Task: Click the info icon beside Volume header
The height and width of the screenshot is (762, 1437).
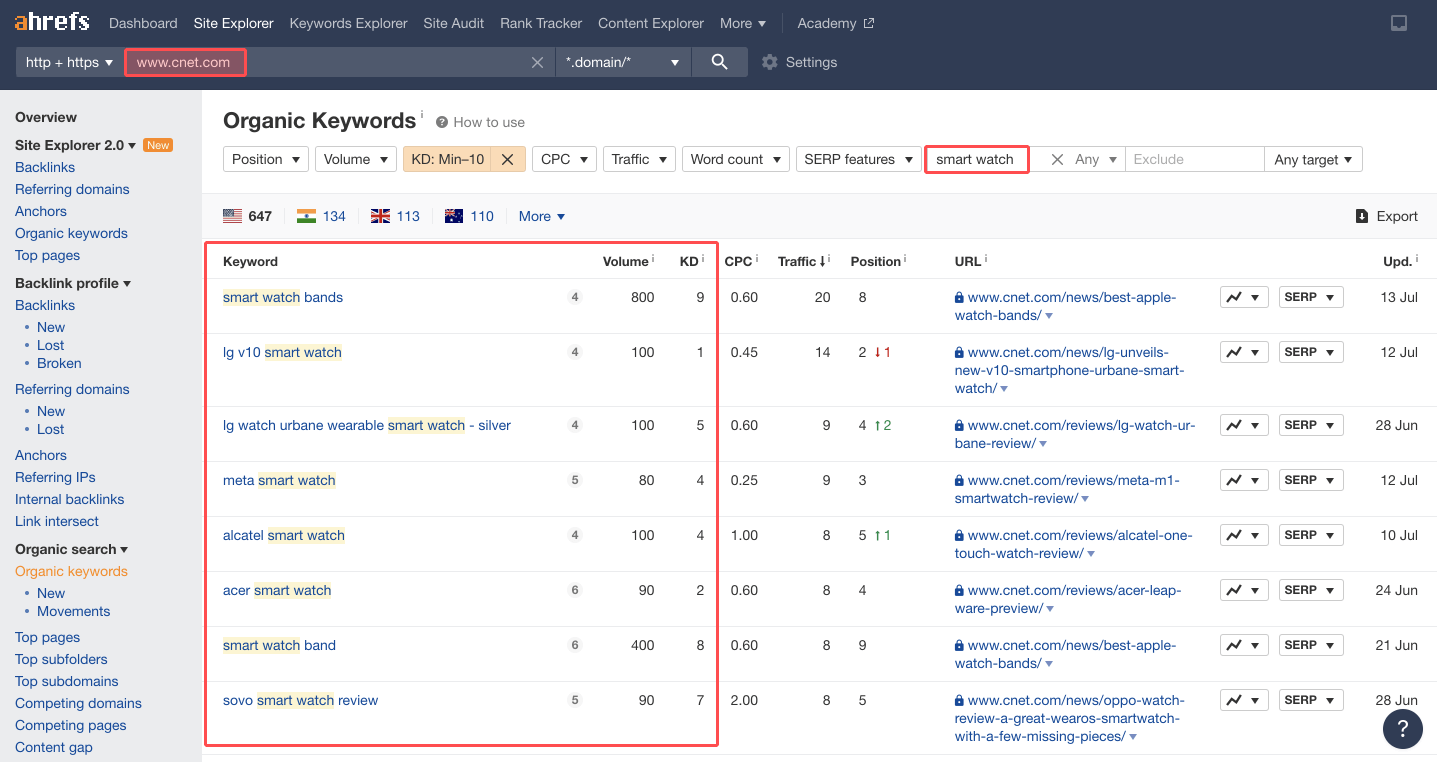Action: [x=653, y=258]
